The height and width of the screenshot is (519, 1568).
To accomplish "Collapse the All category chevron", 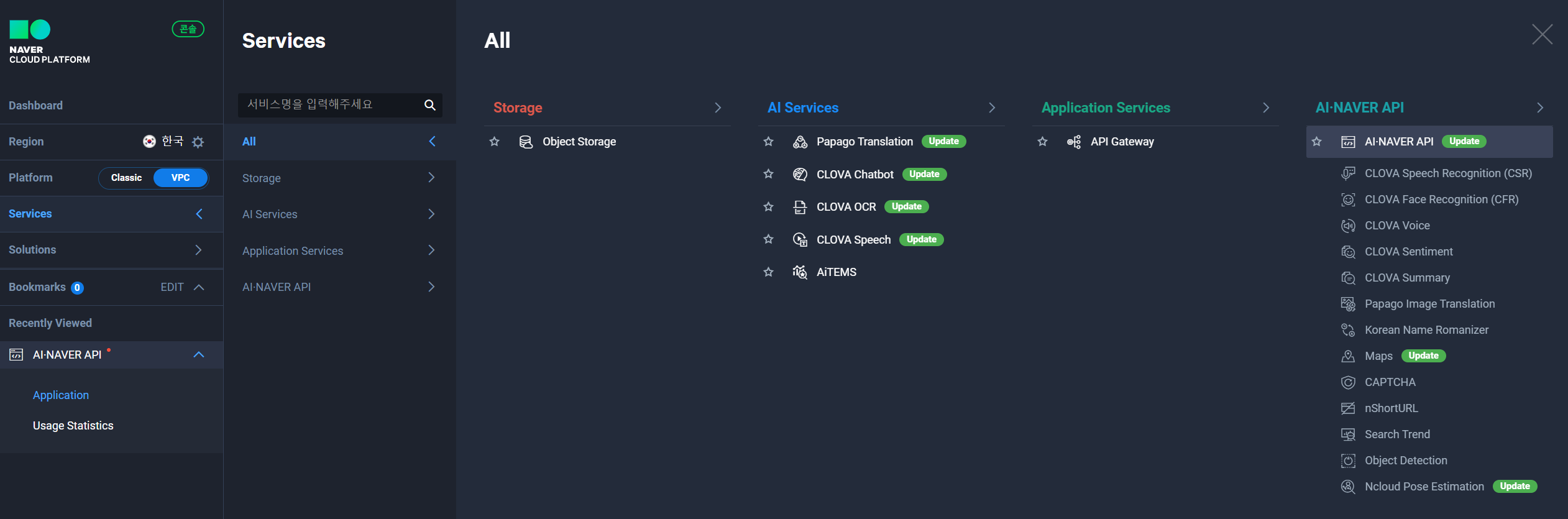I will [432, 142].
